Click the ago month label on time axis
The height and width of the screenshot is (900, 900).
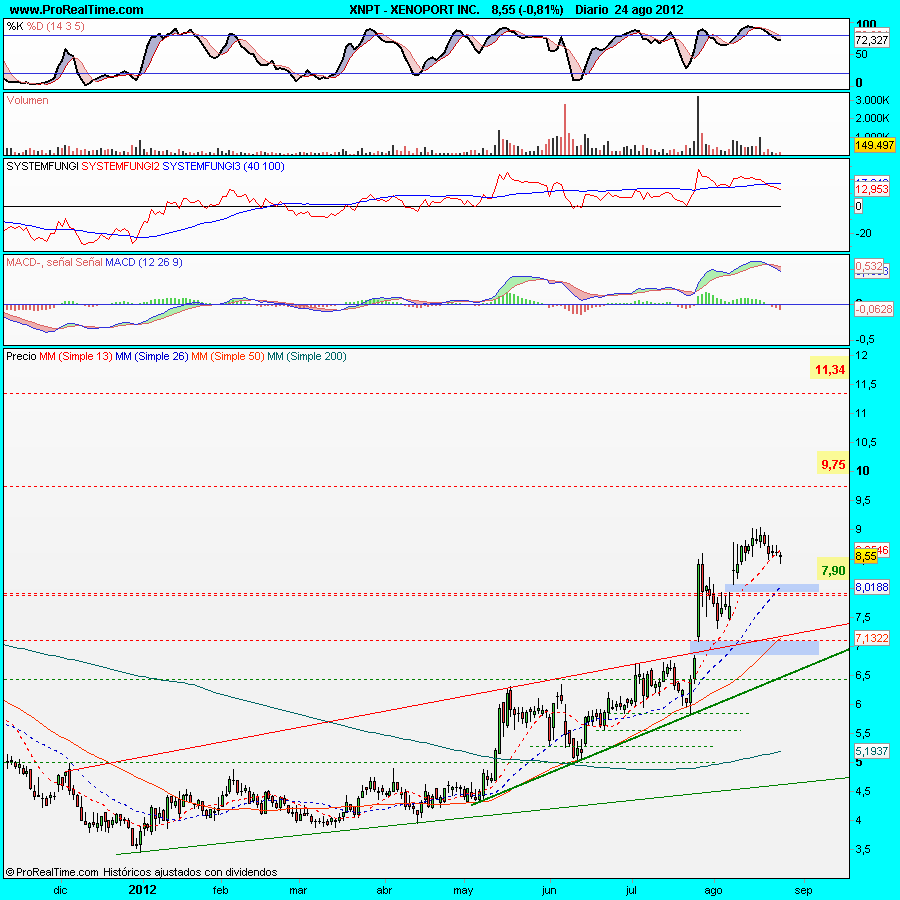click(x=713, y=891)
